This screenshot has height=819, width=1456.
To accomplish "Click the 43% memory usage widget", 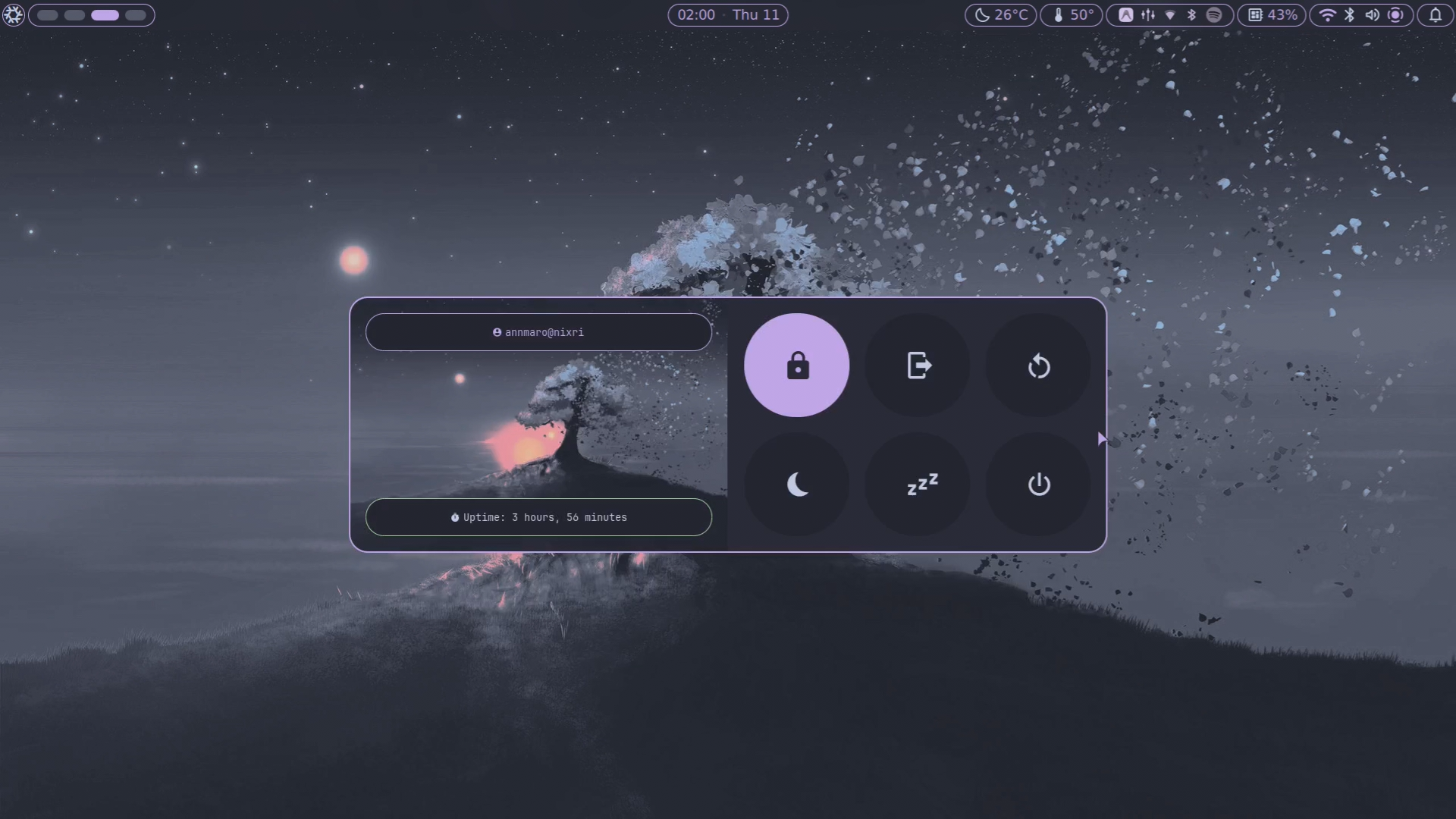I will (x=1272, y=15).
